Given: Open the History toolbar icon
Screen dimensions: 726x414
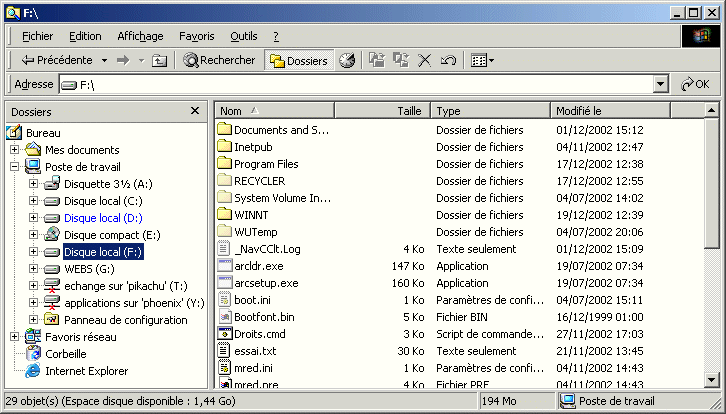Looking at the screenshot, I should pyautogui.click(x=347, y=60).
